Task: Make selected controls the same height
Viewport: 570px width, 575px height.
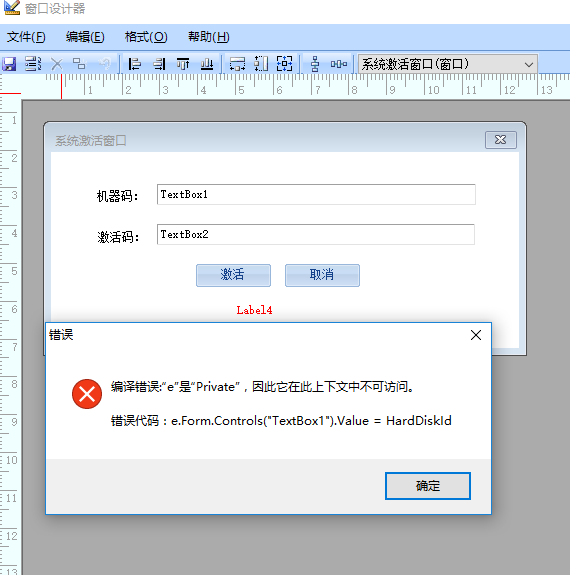Action: [x=261, y=64]
